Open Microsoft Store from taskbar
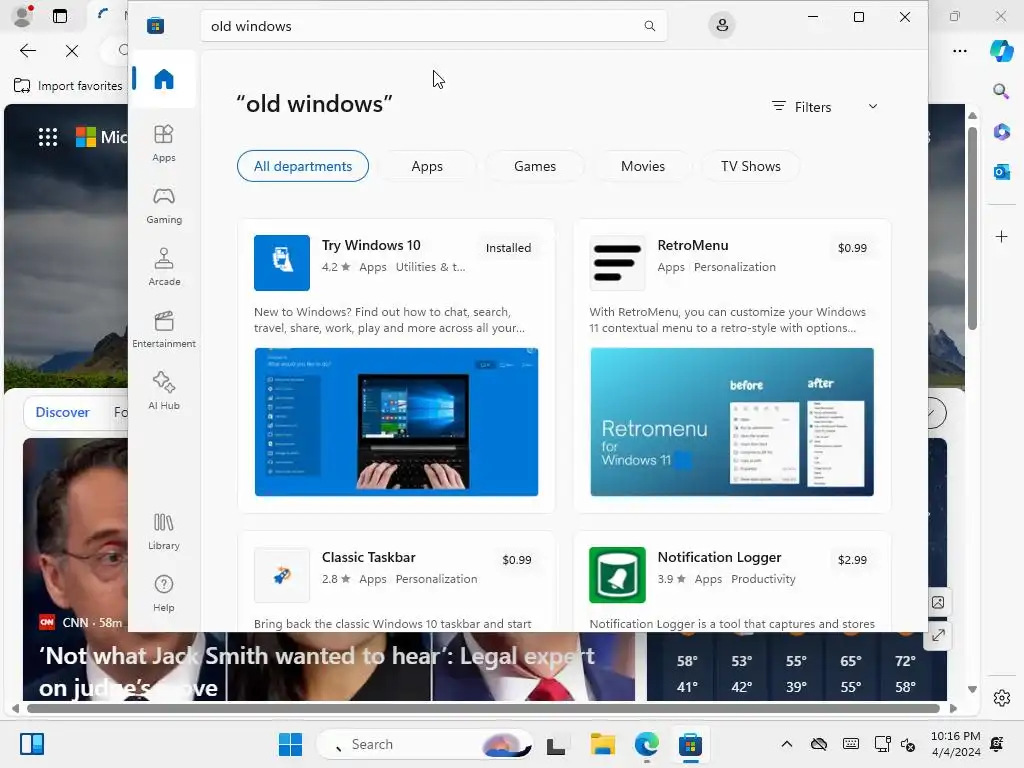The height and width of the screenshot is (768, 1024). point(690,744)
